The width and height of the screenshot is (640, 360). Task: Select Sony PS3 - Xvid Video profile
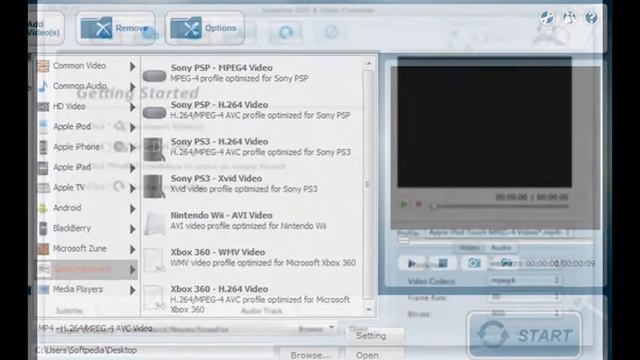coord(251,183)
